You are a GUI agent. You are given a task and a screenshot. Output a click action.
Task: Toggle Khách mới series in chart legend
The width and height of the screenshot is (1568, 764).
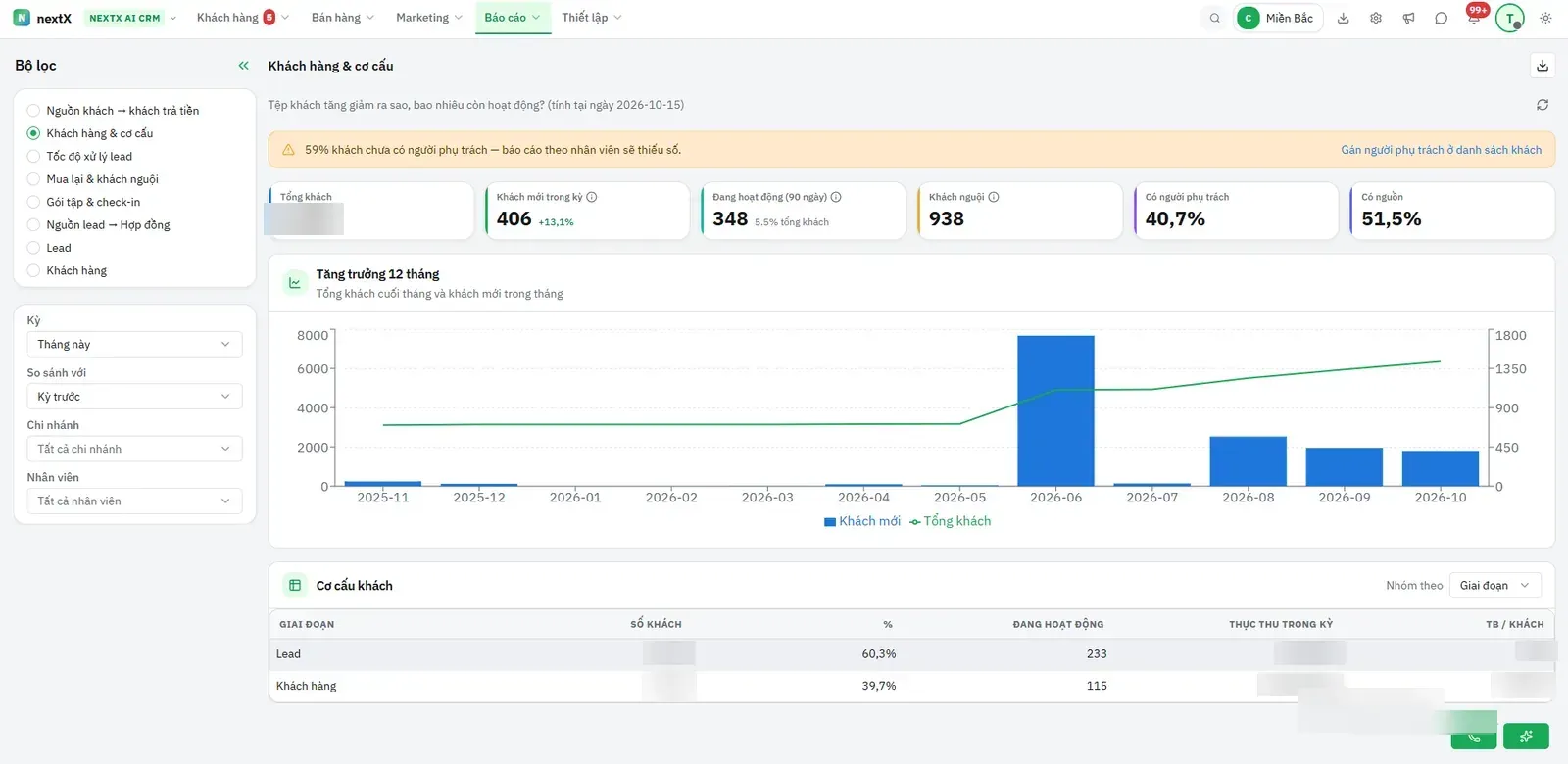point(862,521)
